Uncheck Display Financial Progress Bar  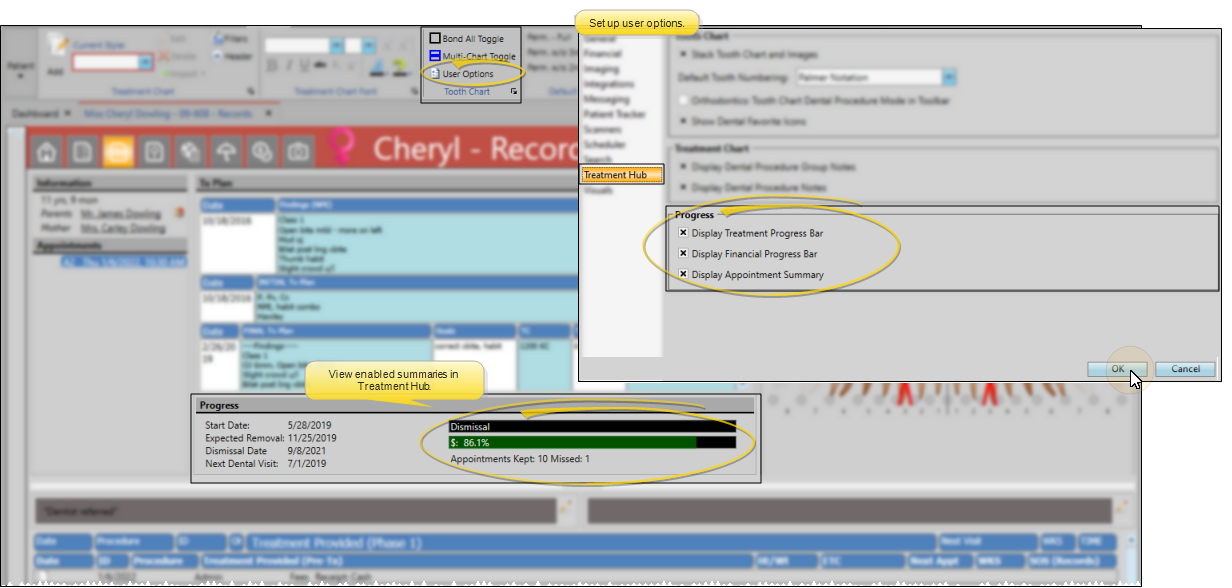[684, 254]
